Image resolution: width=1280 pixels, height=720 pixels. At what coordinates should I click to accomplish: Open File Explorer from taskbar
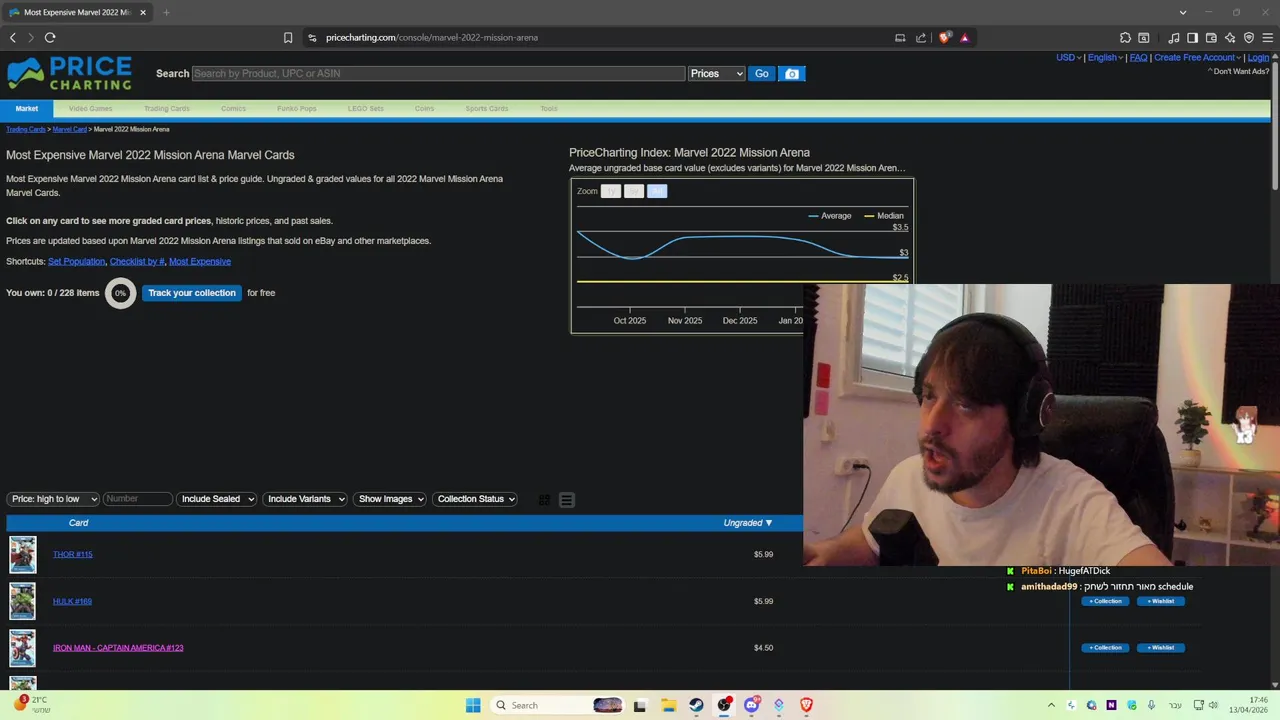pyautogui.click(x=668, y=705)
